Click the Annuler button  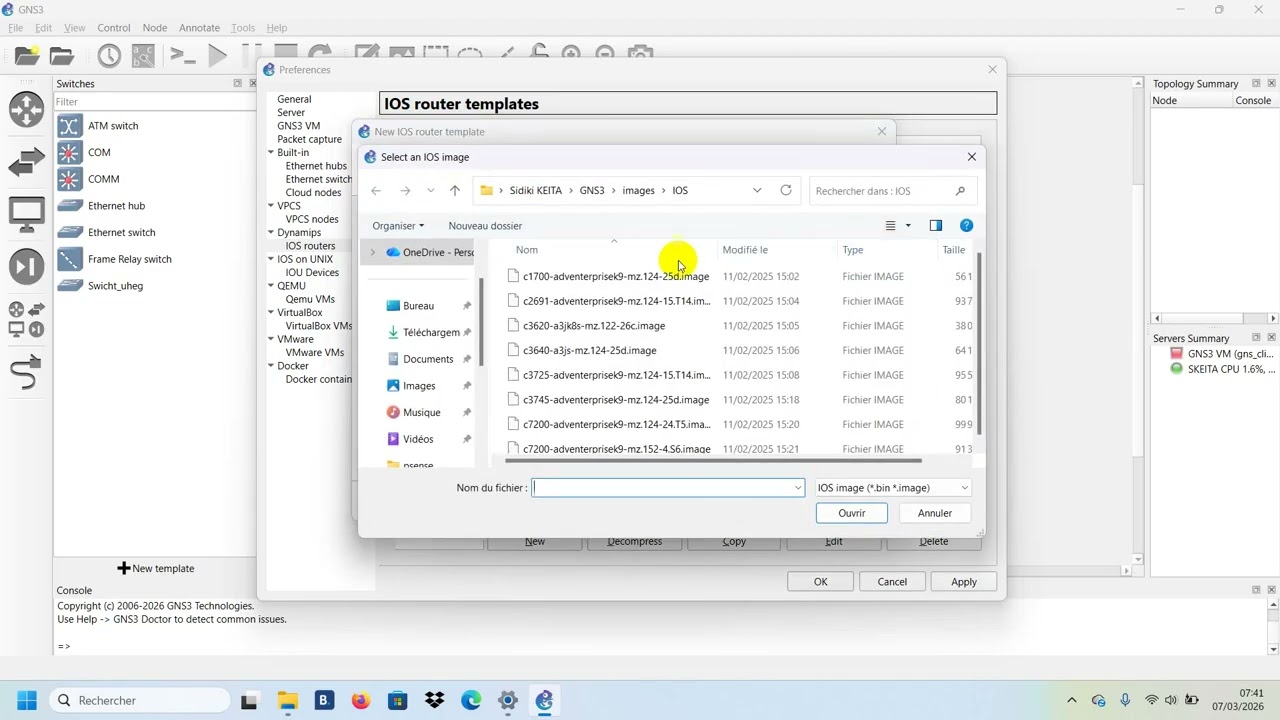coord(935,513)
